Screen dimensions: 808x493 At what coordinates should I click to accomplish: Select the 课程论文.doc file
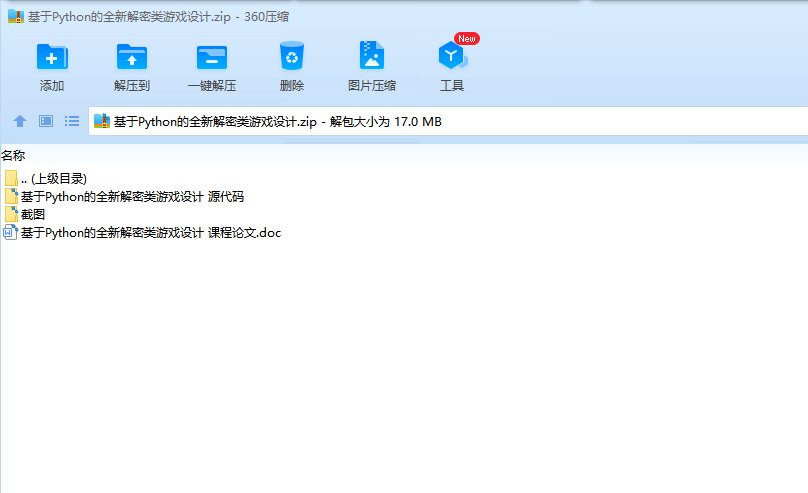(142, 233)
